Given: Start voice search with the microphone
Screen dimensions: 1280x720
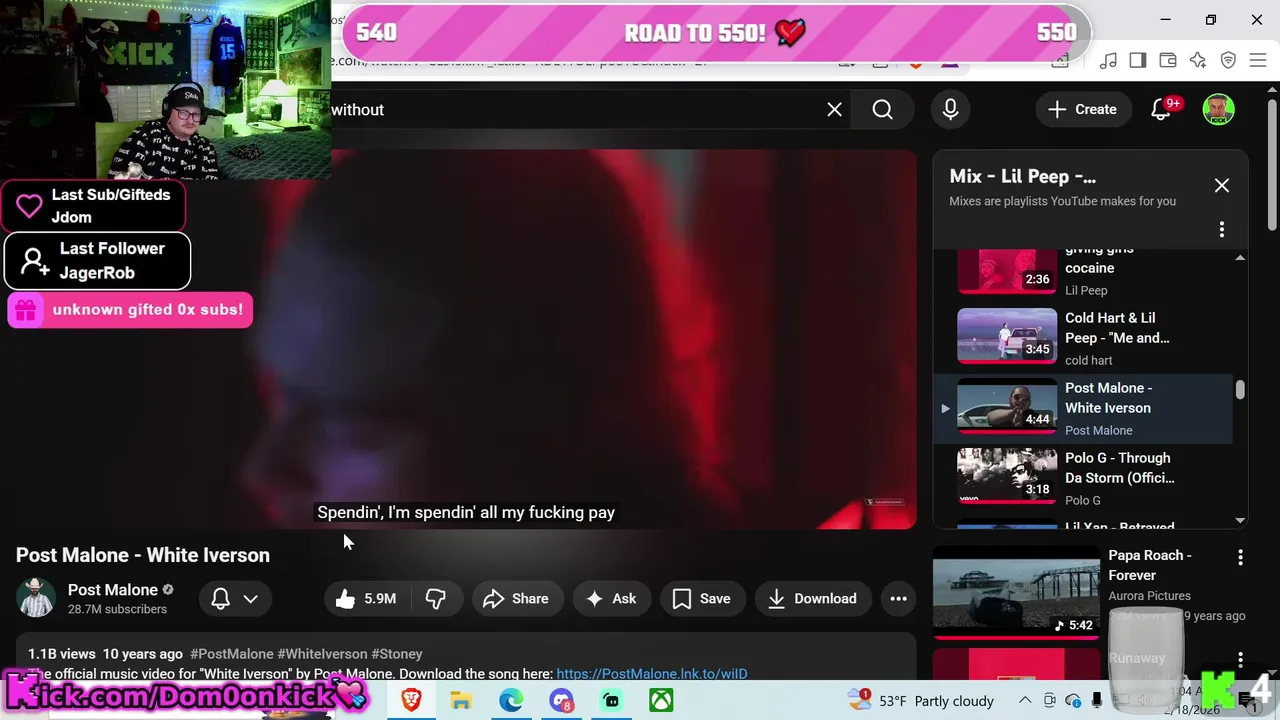Looking at the screenshot, I should coord(950,109).
